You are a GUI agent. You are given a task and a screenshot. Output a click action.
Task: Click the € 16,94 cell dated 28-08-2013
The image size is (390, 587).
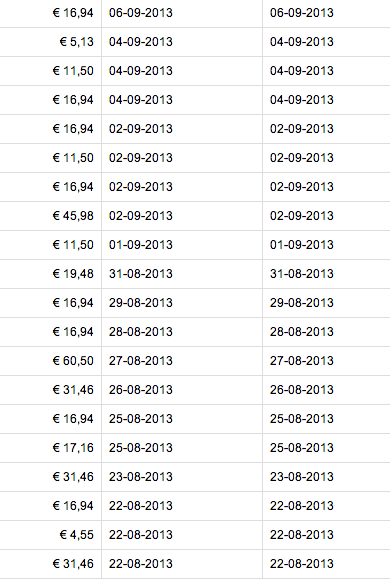tap(51, 332)
